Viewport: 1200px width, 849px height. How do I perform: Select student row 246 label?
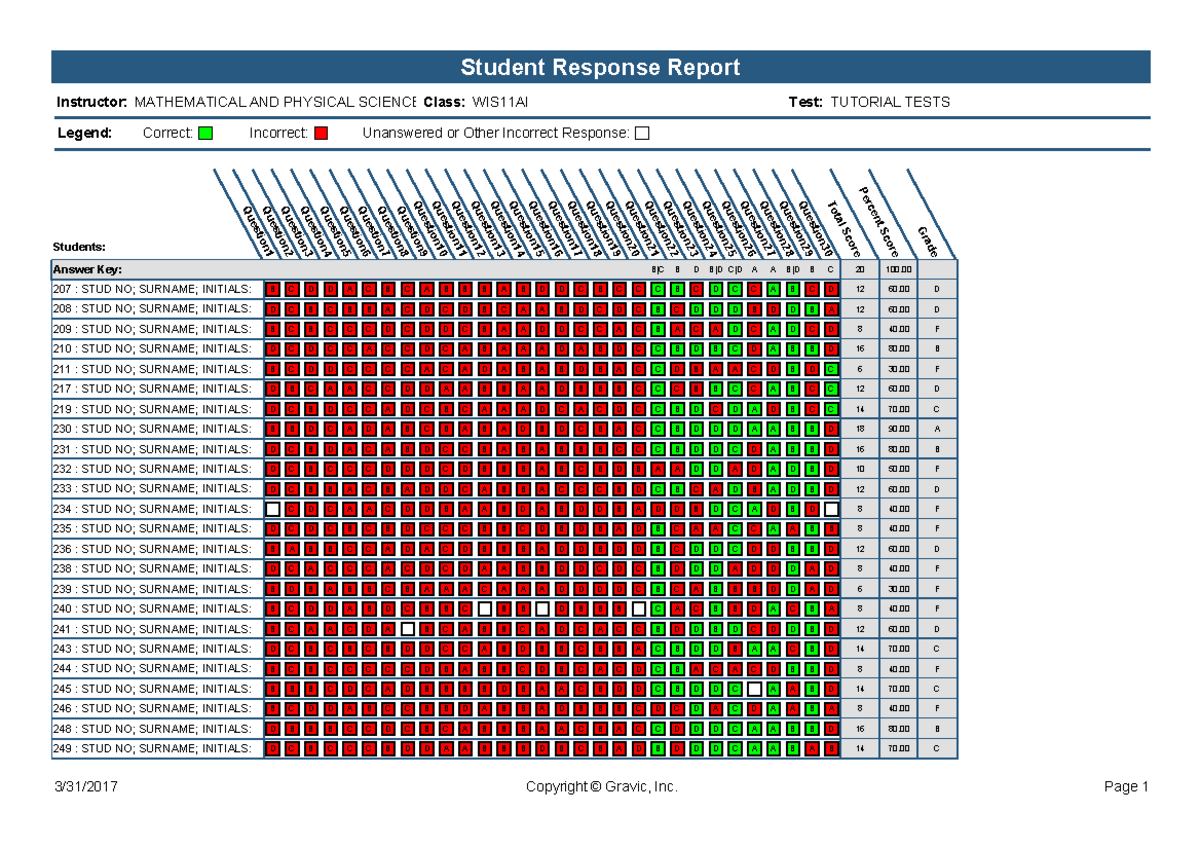tap(152, 709)
